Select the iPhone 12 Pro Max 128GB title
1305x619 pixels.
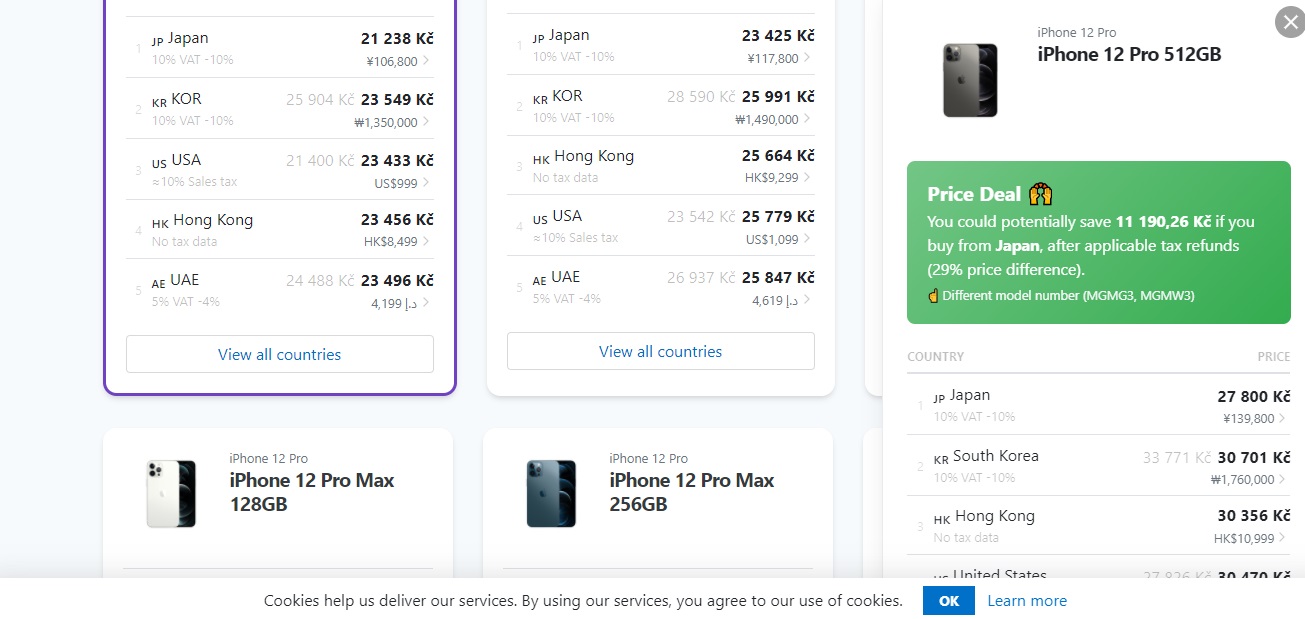(x=312, y=492)
